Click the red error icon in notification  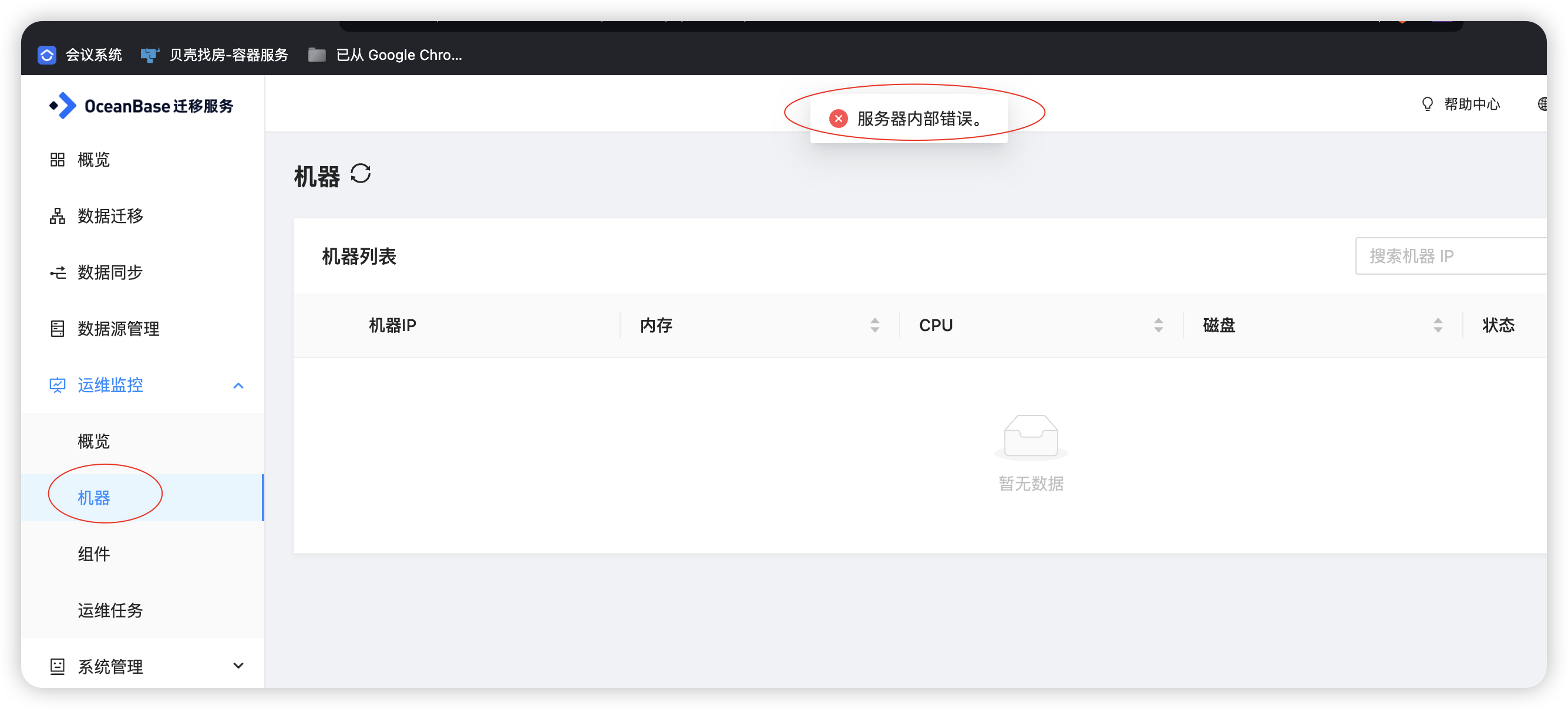838,118
